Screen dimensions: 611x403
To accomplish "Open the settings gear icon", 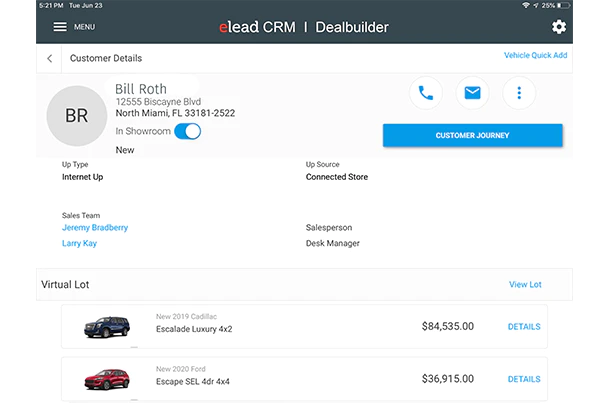I will 559,27.
